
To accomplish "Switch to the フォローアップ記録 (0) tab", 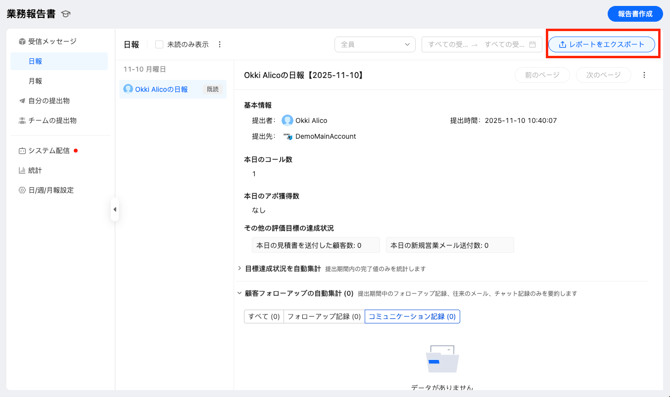I will (324, 317).
